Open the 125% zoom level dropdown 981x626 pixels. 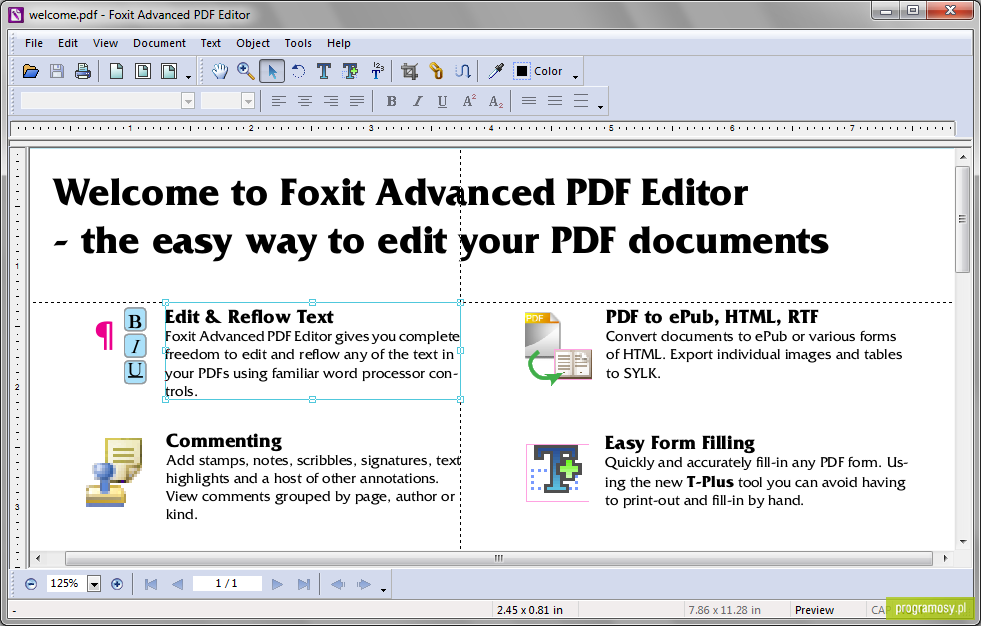pyautogui.click(x=94, y=584)
